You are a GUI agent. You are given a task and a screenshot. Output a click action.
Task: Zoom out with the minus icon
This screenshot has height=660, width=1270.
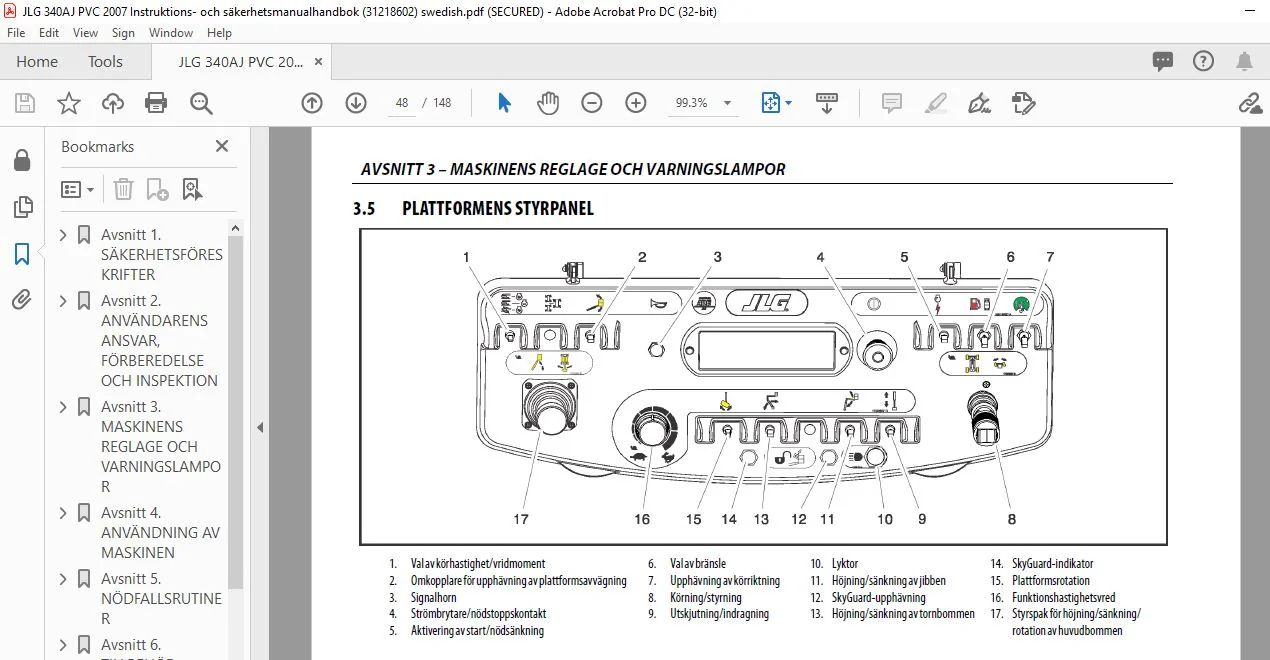point(592,103)
